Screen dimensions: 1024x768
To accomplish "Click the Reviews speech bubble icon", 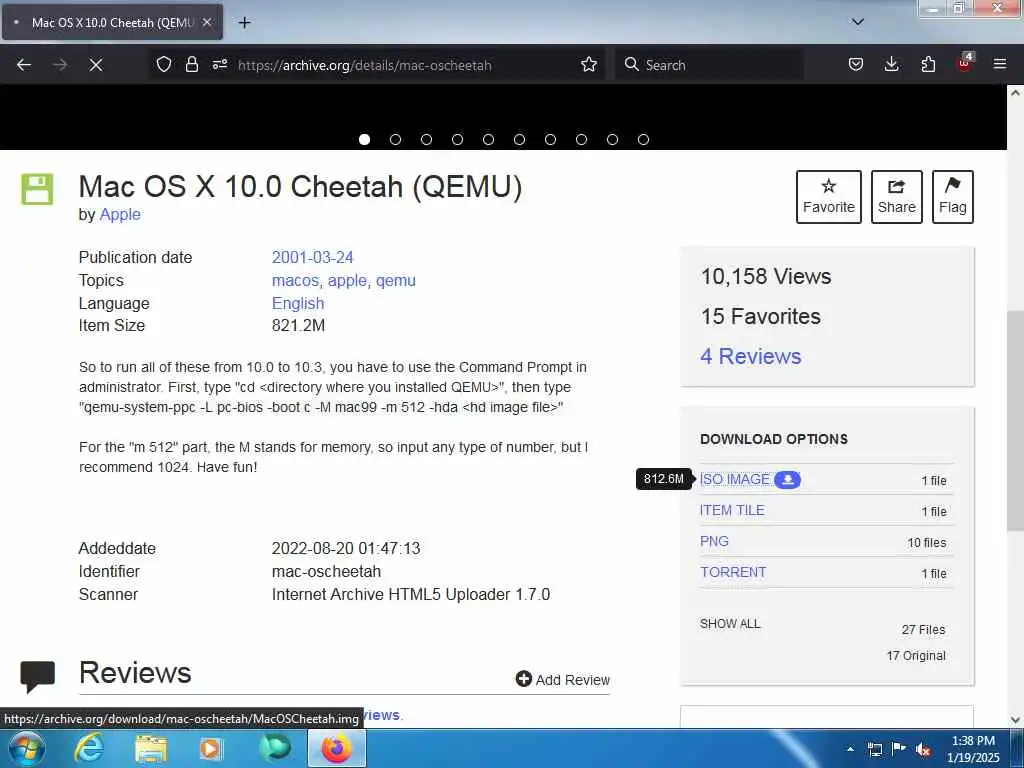I will (37, 676).
